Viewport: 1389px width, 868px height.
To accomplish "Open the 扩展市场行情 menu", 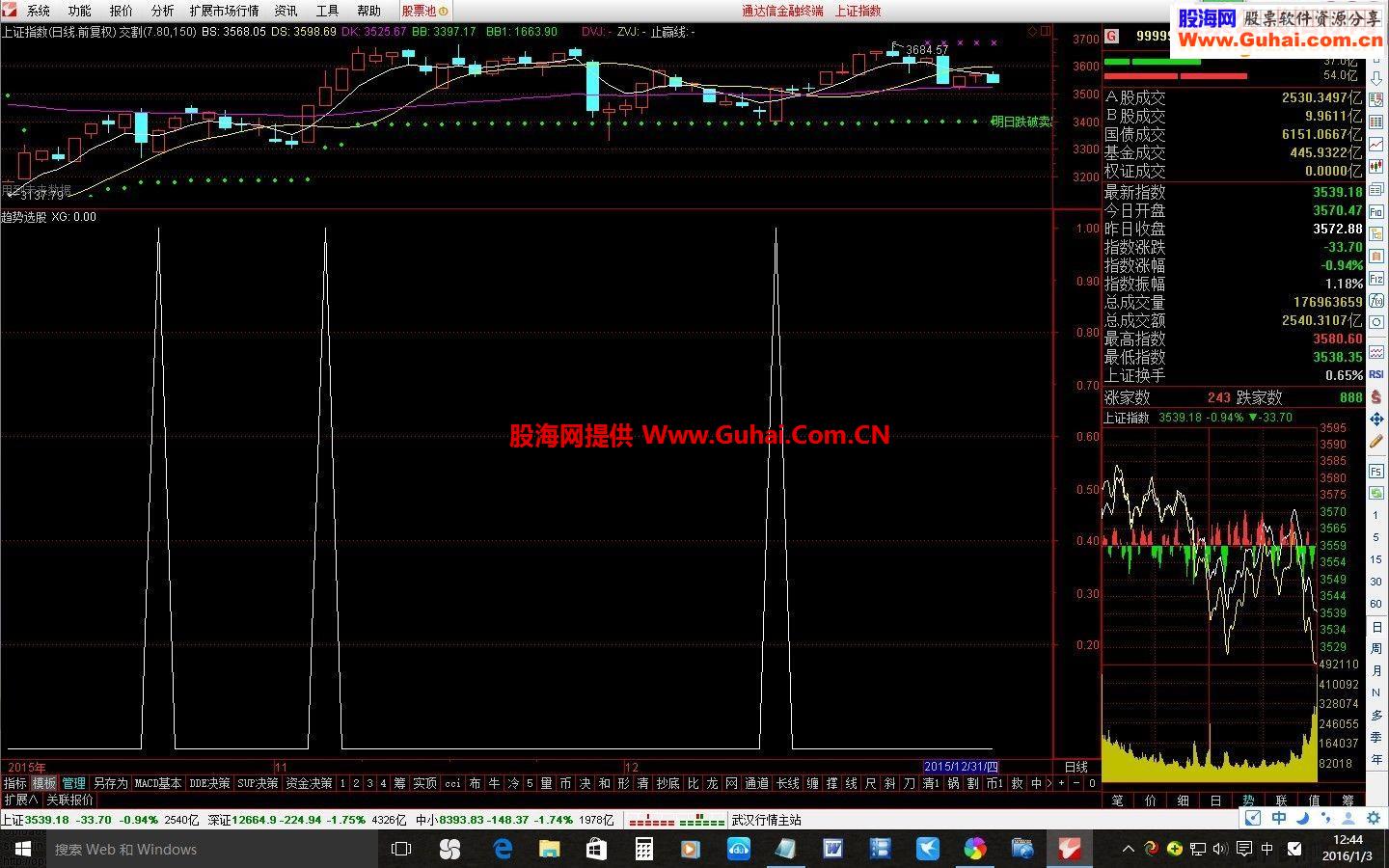I will (224, 11).
